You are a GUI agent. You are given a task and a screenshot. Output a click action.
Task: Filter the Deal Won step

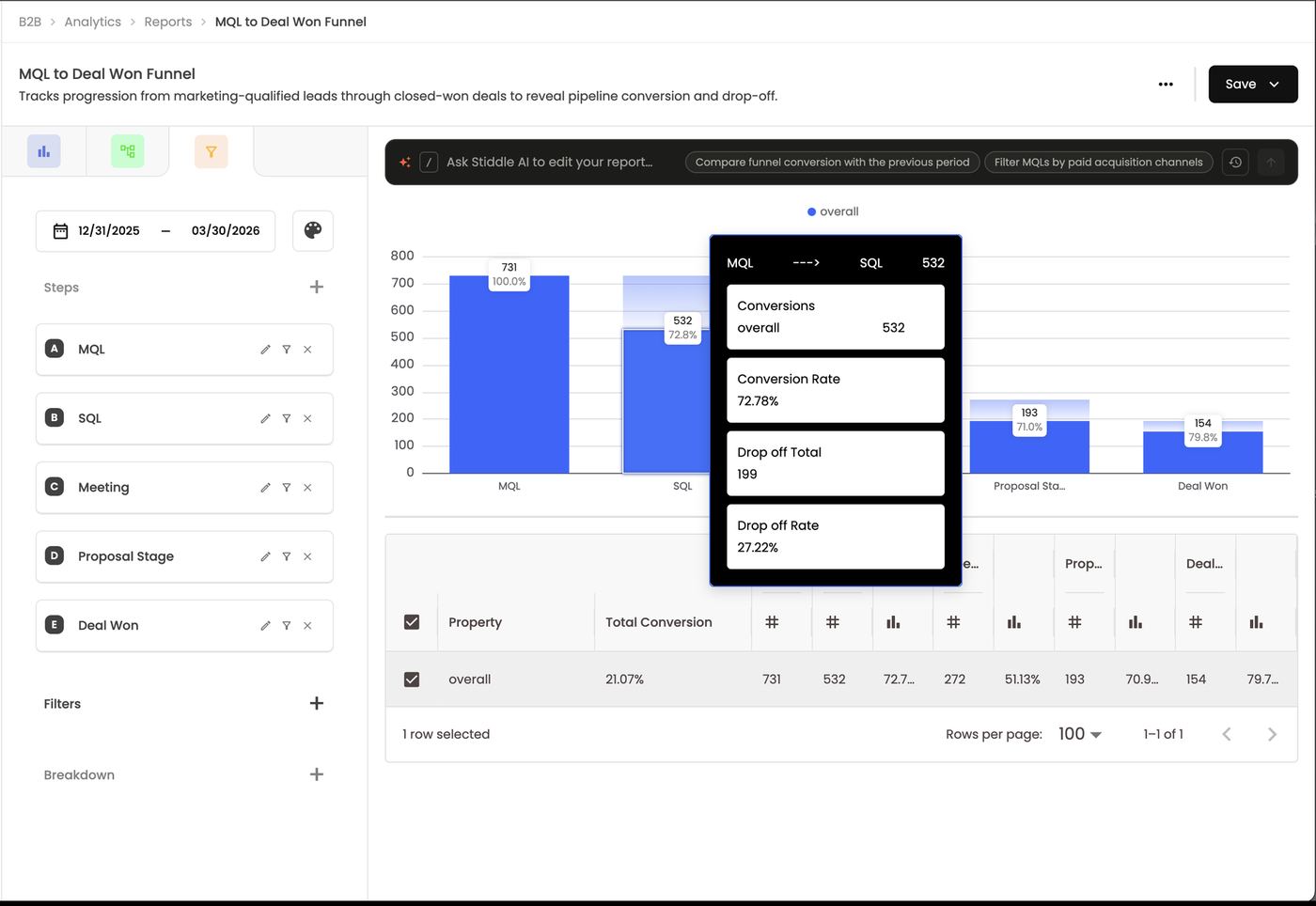coord(287,626)
